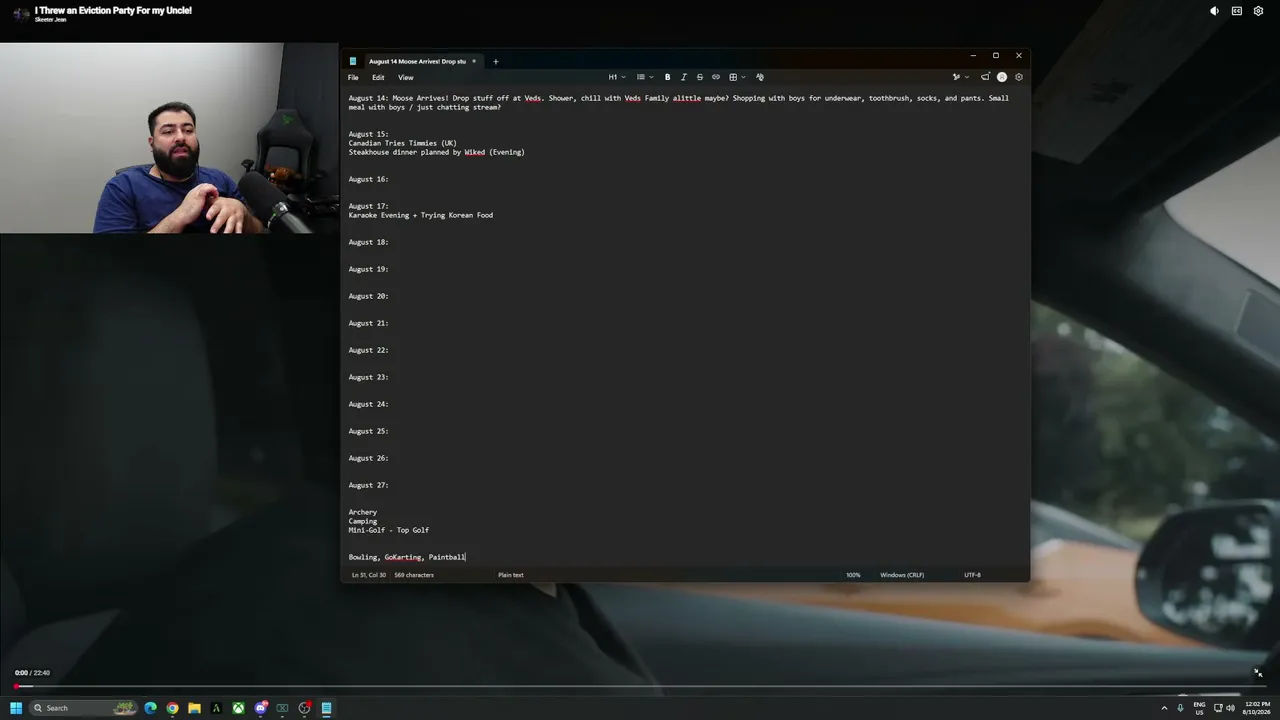This screenshot has width=1280, height=720.
Task: Open the Notepad account profile avatar
Action: click(x=1002, y=77)
